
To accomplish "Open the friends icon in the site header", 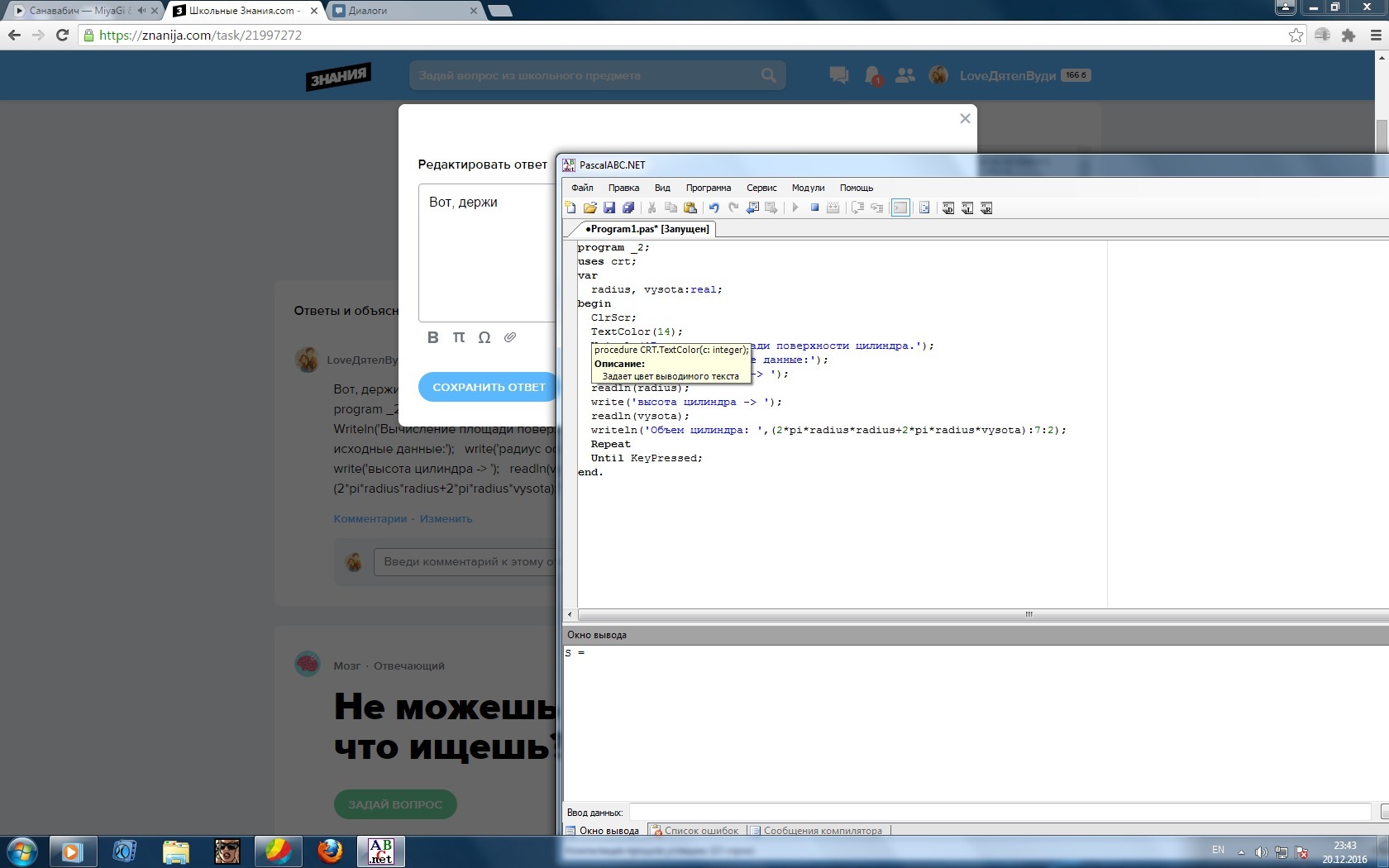I will 905,75.
